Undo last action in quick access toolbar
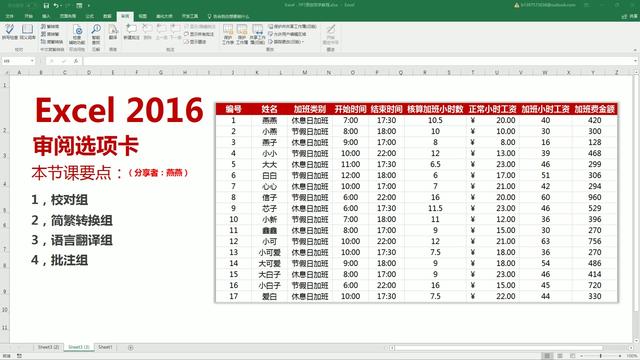Screen dimensions: 640x360 click(x=56, y=5)
